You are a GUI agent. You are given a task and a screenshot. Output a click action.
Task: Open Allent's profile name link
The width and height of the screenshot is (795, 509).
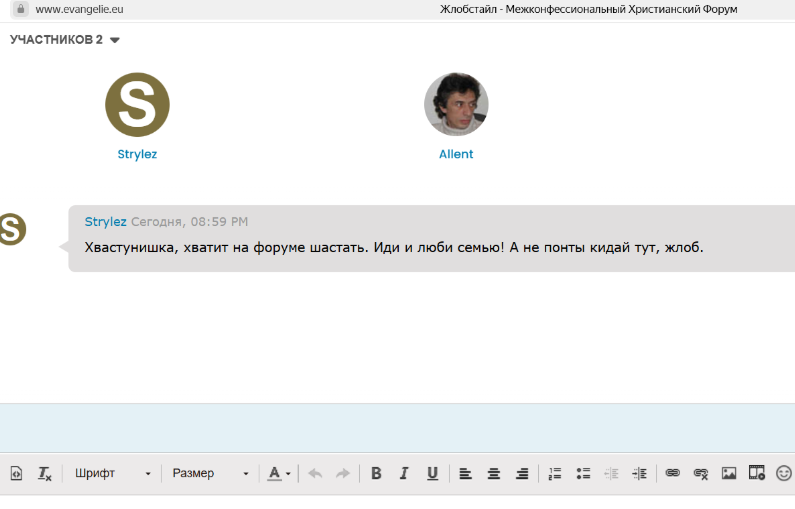point(456,154)
